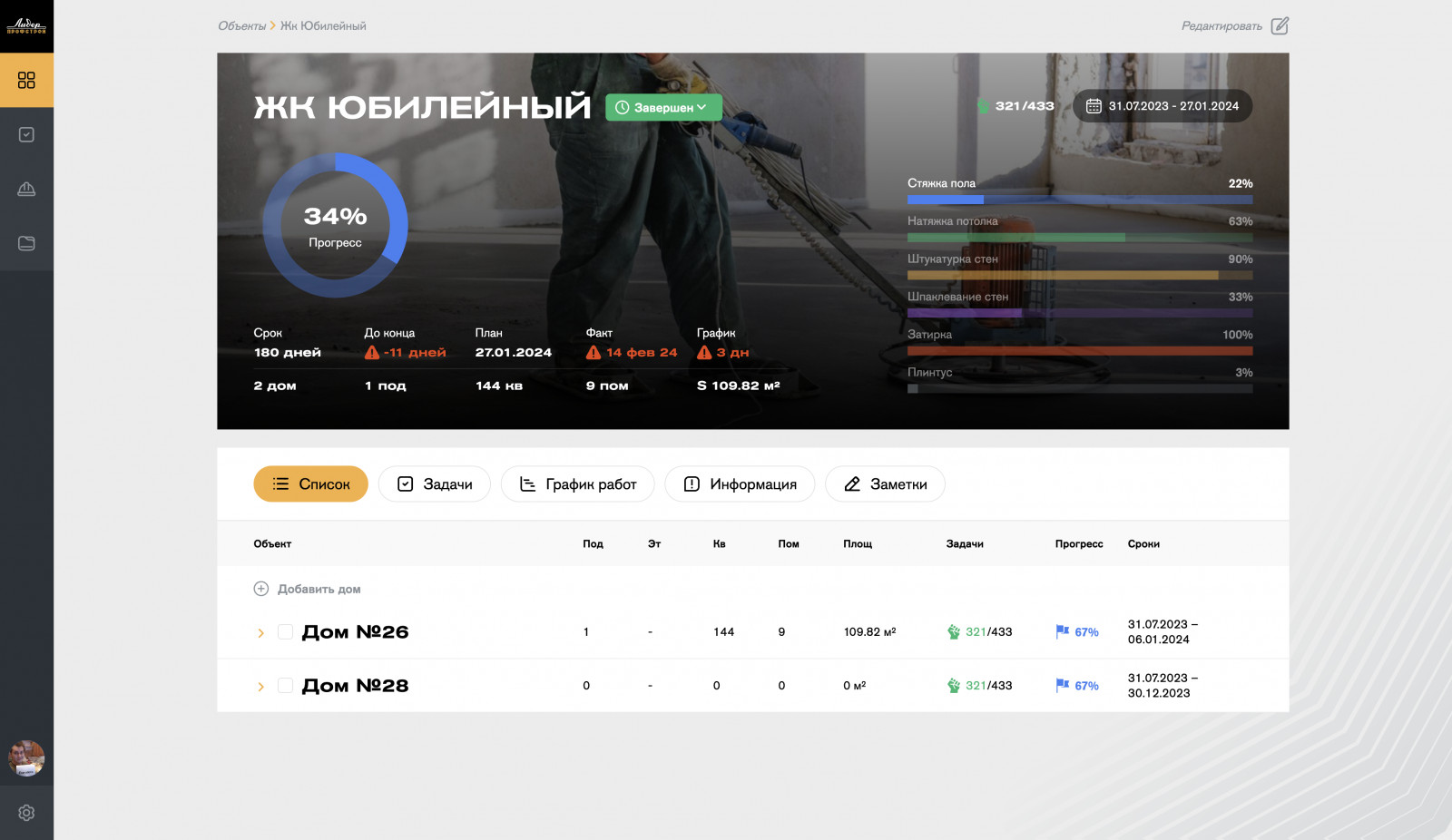This screenshot has height=840, width=1452.
Task: Click dates 31.07.2023 – 30.12.2023
Action: pos(1163,685)
